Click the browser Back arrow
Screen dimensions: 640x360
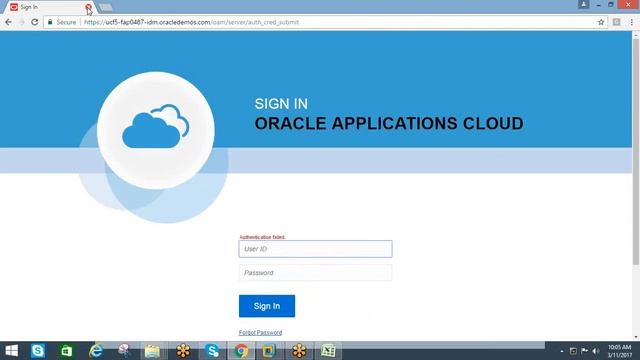(x=8, y=22)
